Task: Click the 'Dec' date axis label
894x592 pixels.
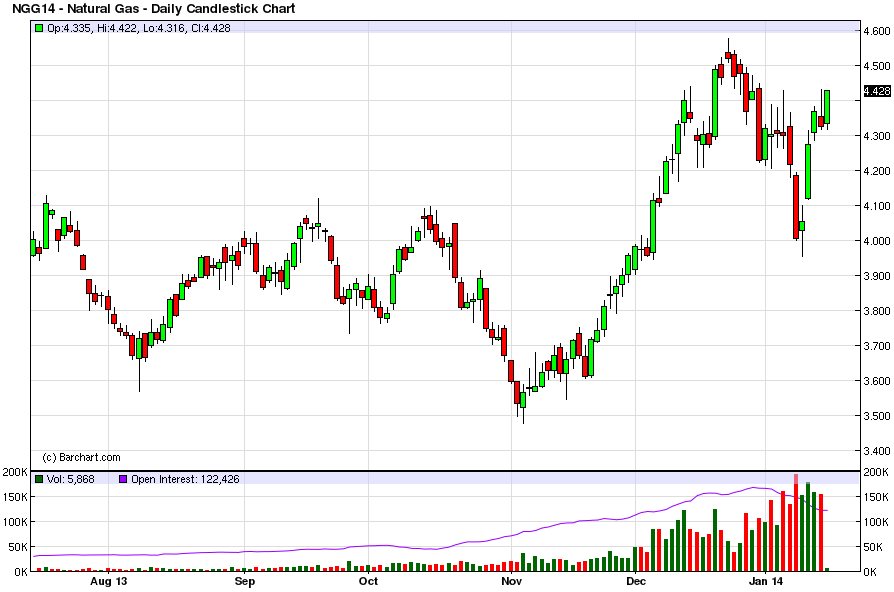Action: click(636, 581)
